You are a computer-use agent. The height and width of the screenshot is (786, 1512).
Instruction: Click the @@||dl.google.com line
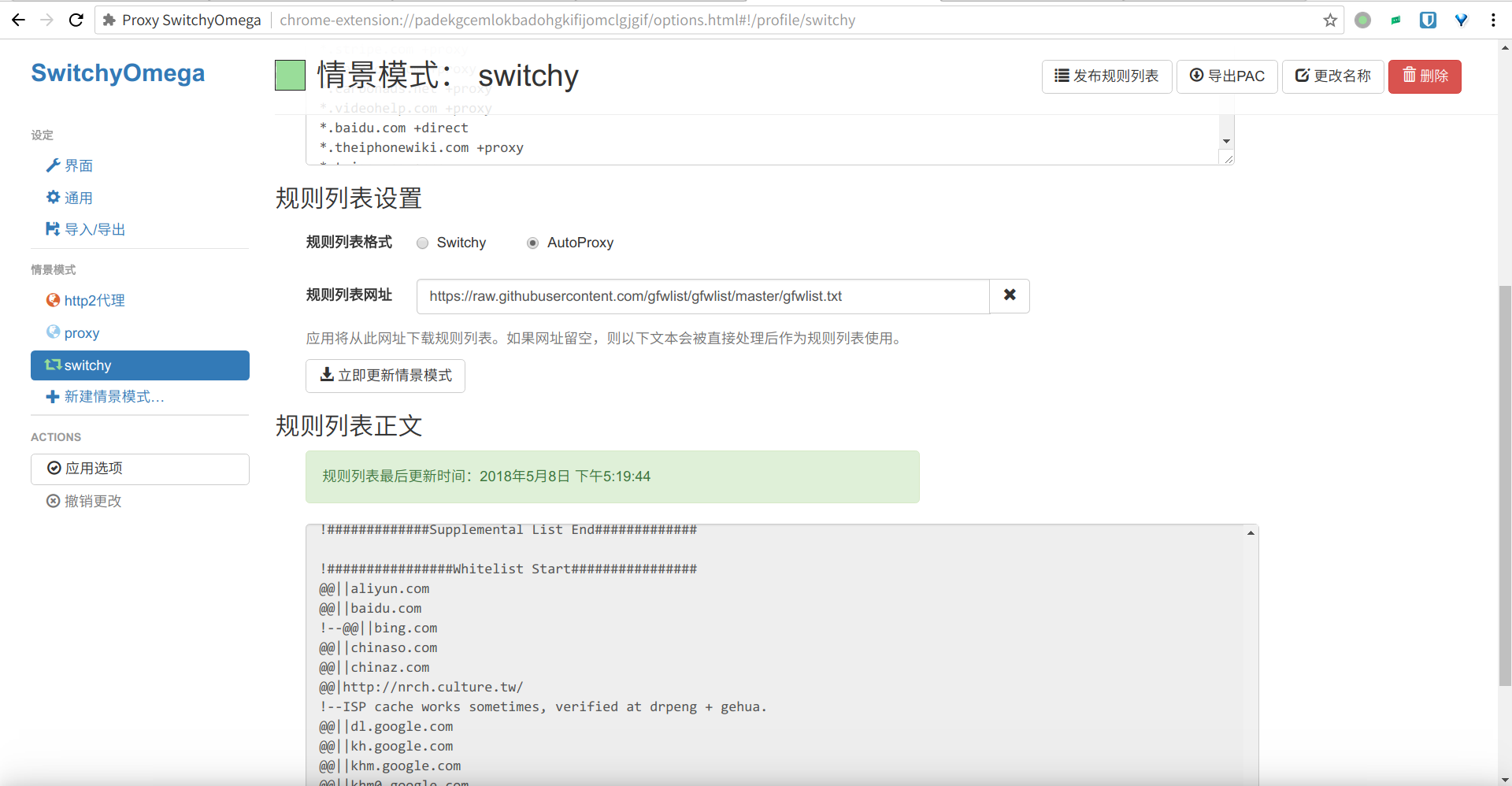pos(386,726)
